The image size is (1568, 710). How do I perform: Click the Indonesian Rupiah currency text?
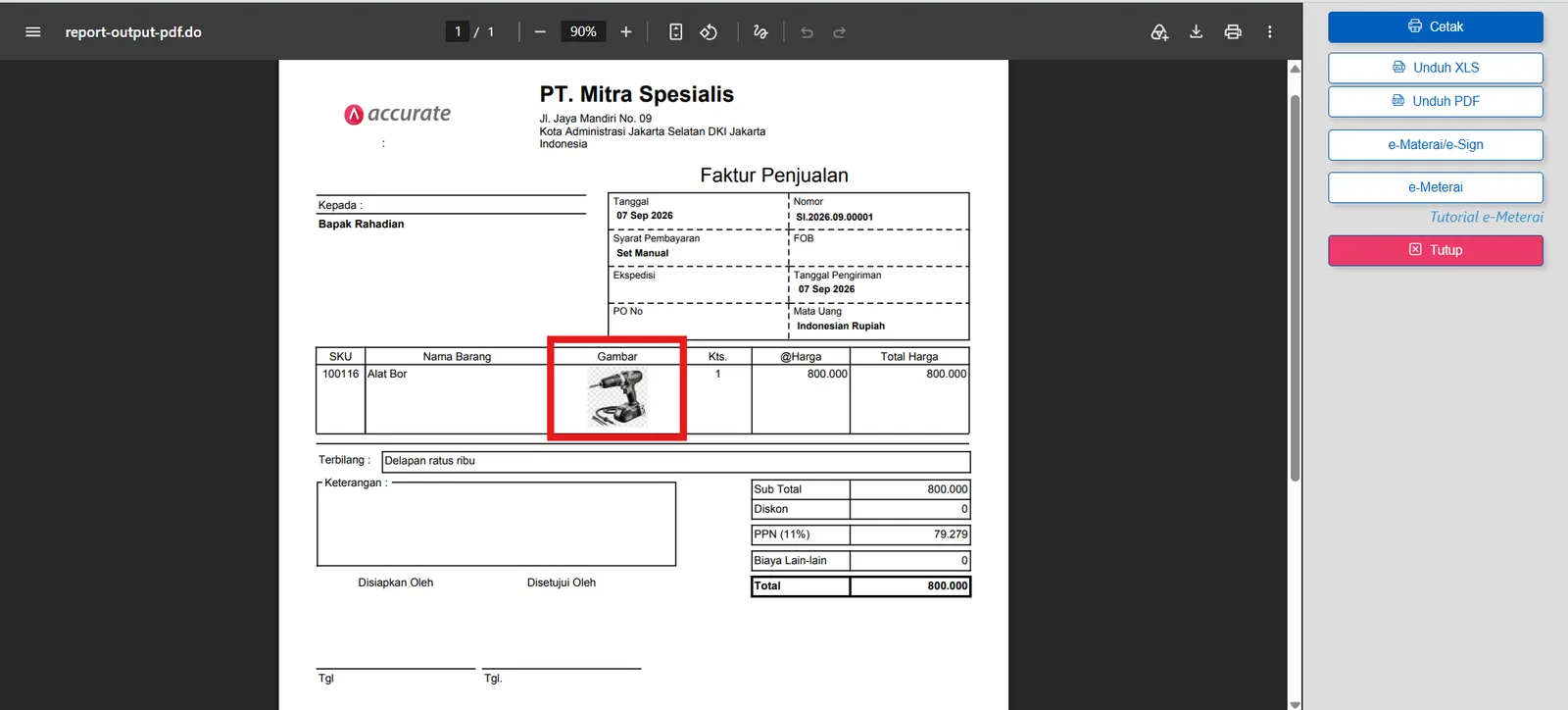[841, 326]
